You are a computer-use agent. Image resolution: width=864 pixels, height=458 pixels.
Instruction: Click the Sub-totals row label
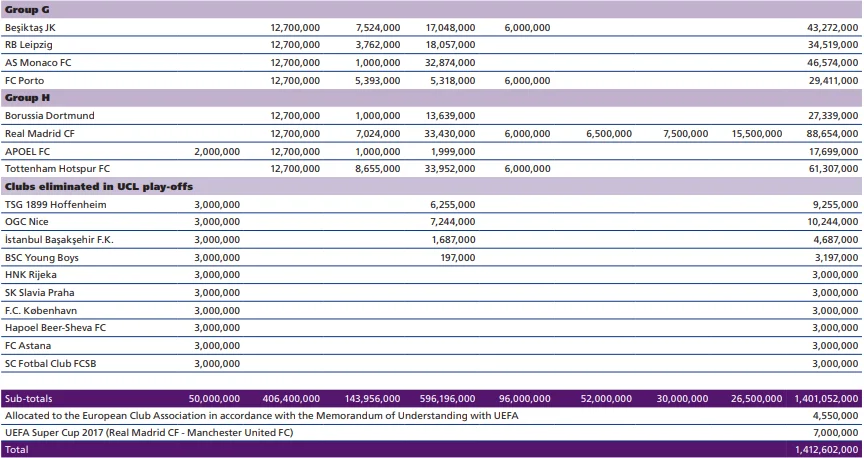(x=28, y=398)
